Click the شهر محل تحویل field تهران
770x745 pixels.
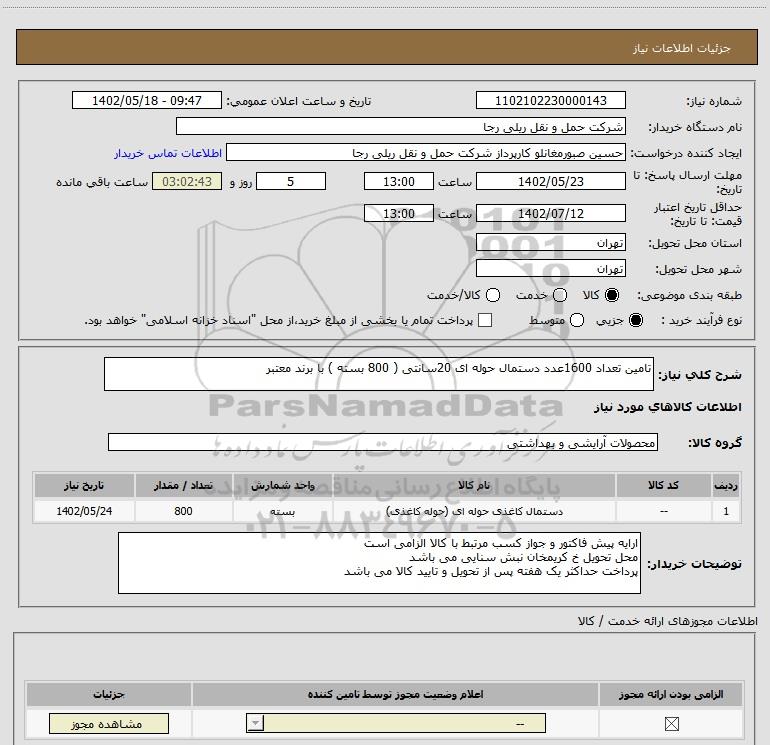550,268
